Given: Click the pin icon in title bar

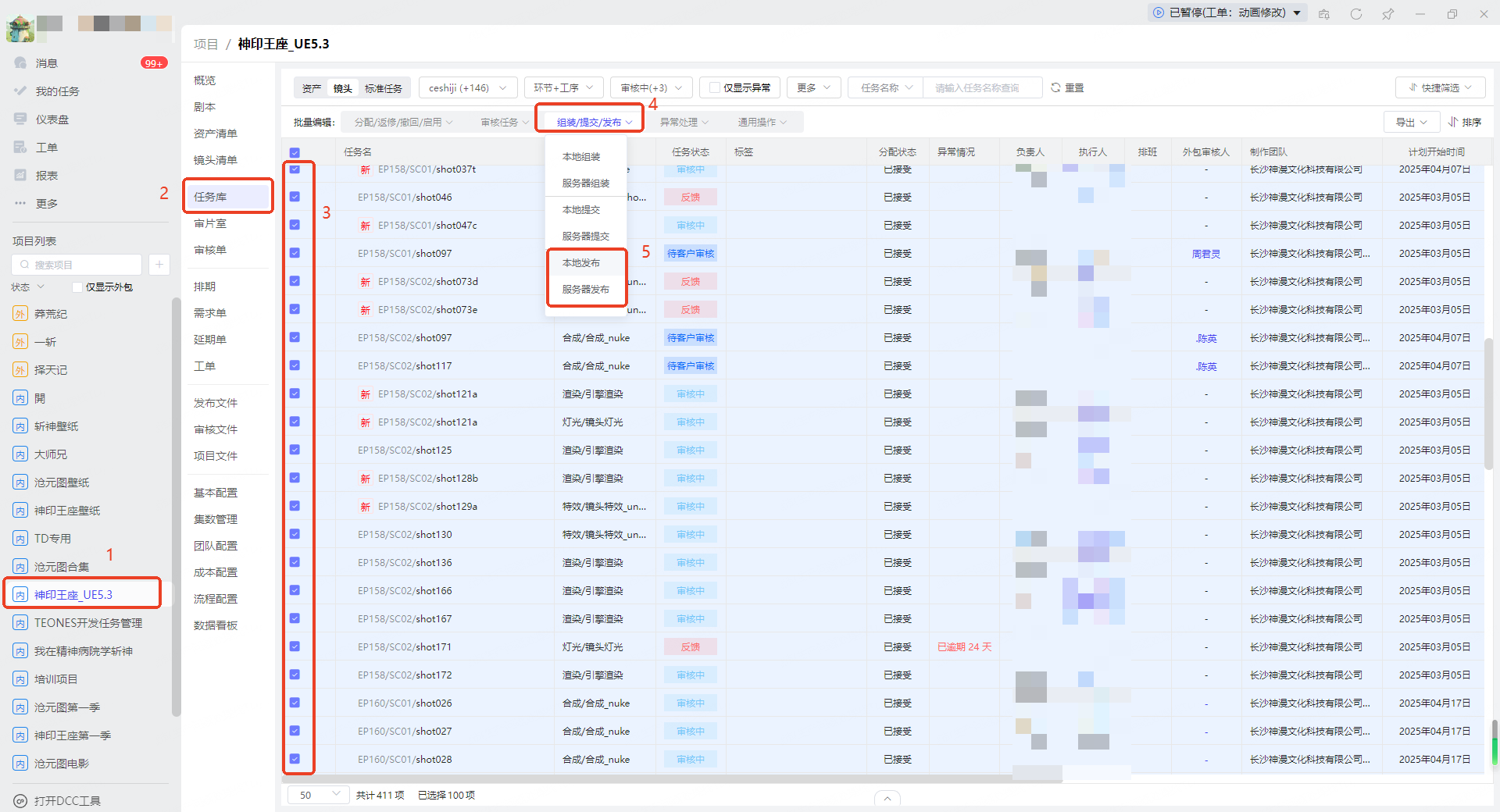Looking at the screenshot, I should (1388, 14).
